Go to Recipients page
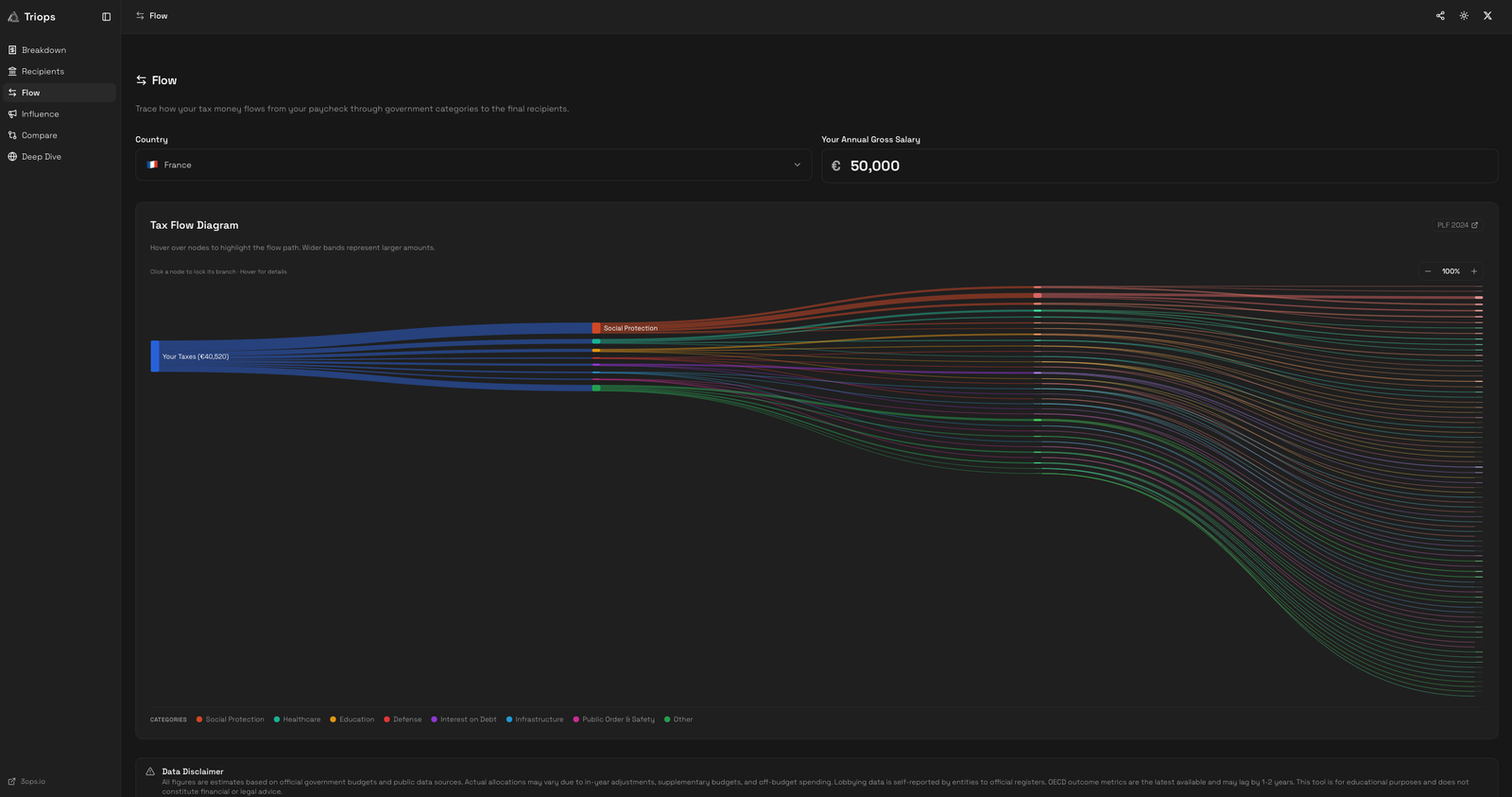 tap(43, 72)
